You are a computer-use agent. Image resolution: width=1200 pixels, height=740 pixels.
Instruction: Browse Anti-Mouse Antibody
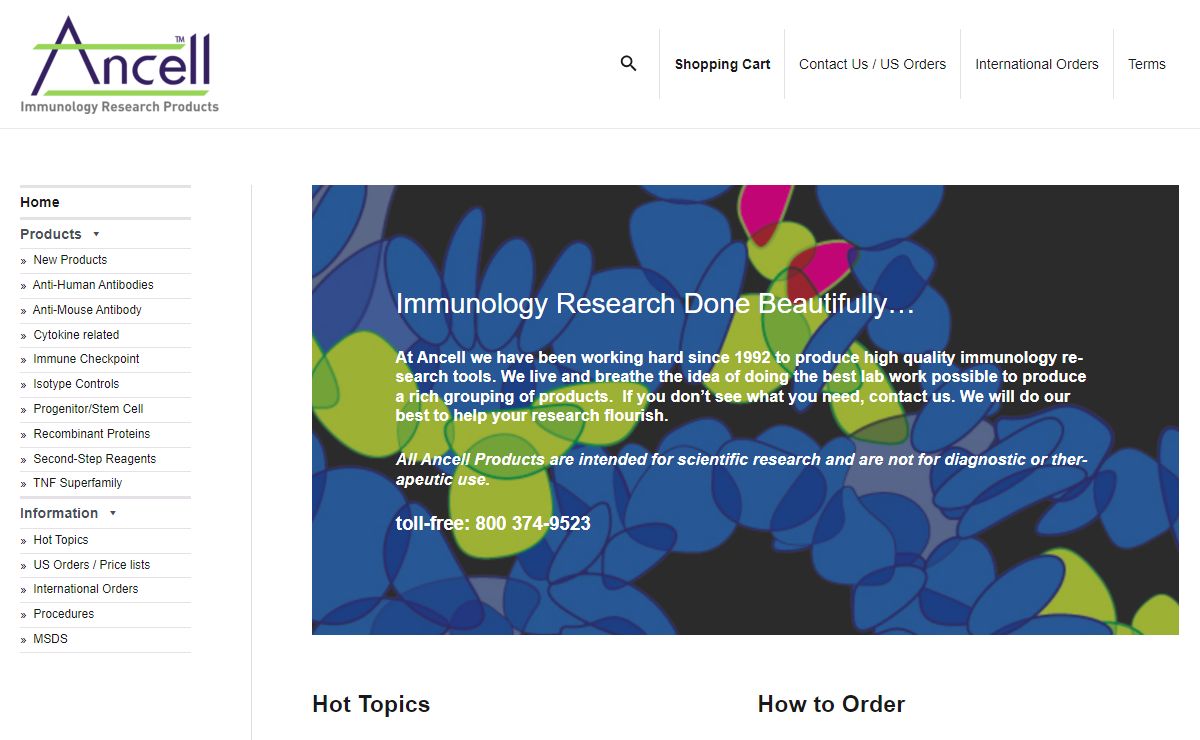(x=87, y=310)
